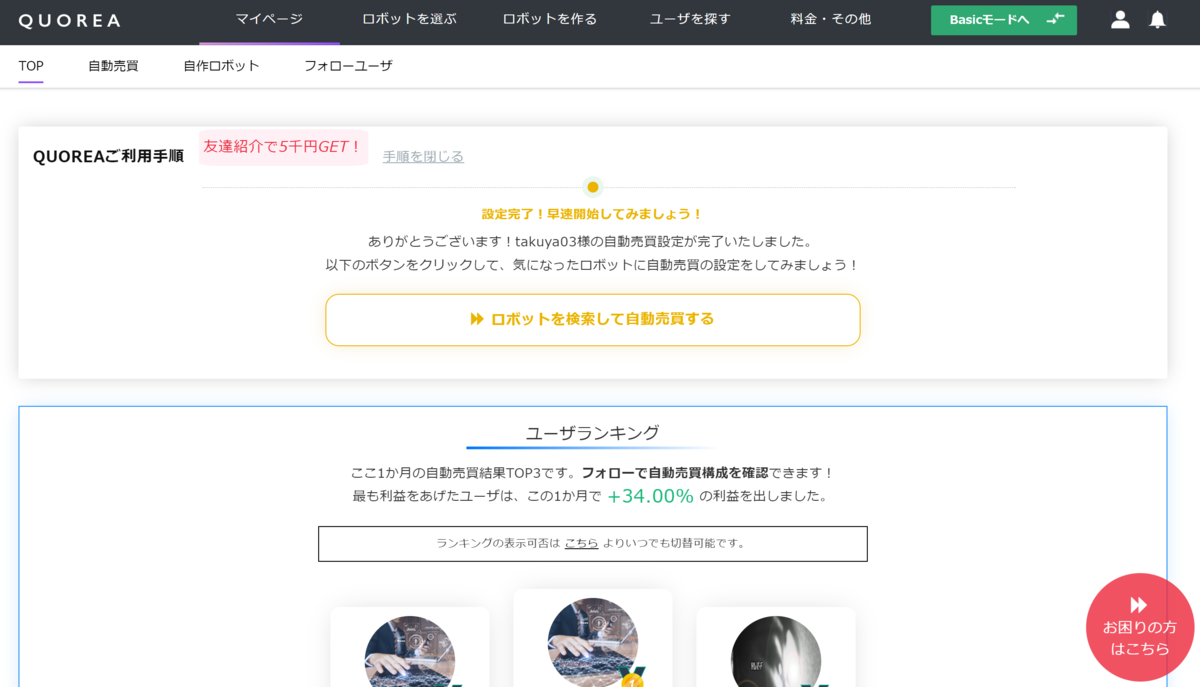Viewport: 1200px width, 687px height.
Task: Click the 友達紹介で5千円GET! banner
Action: (x=283, y=147)
